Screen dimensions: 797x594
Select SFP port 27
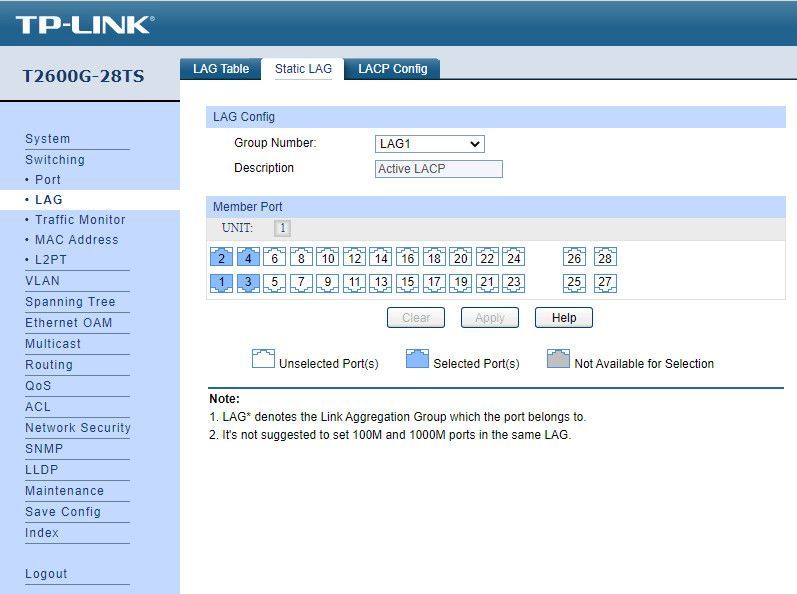click(605, 283)
